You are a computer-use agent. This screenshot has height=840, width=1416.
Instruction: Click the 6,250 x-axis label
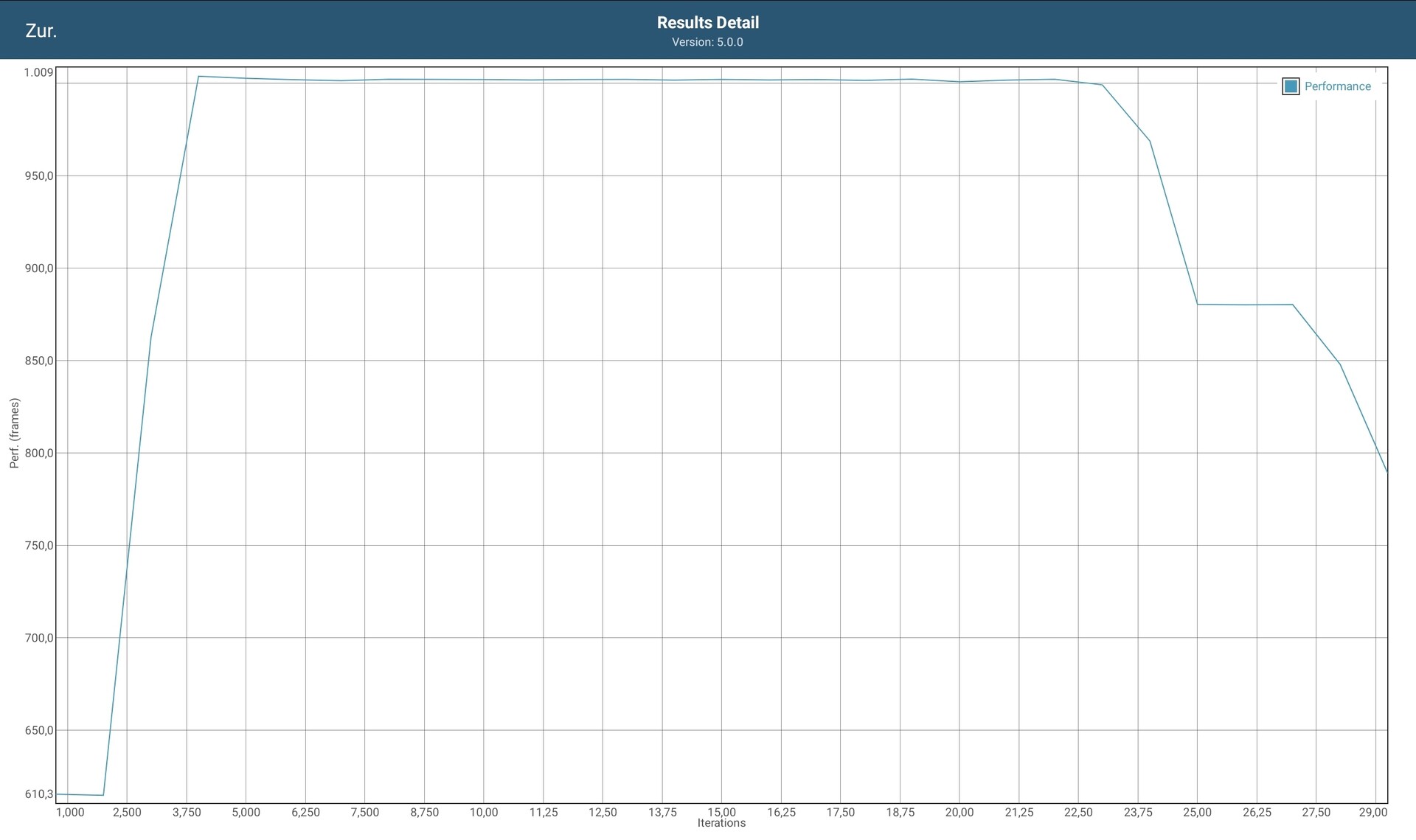click(x=305, y=812)
